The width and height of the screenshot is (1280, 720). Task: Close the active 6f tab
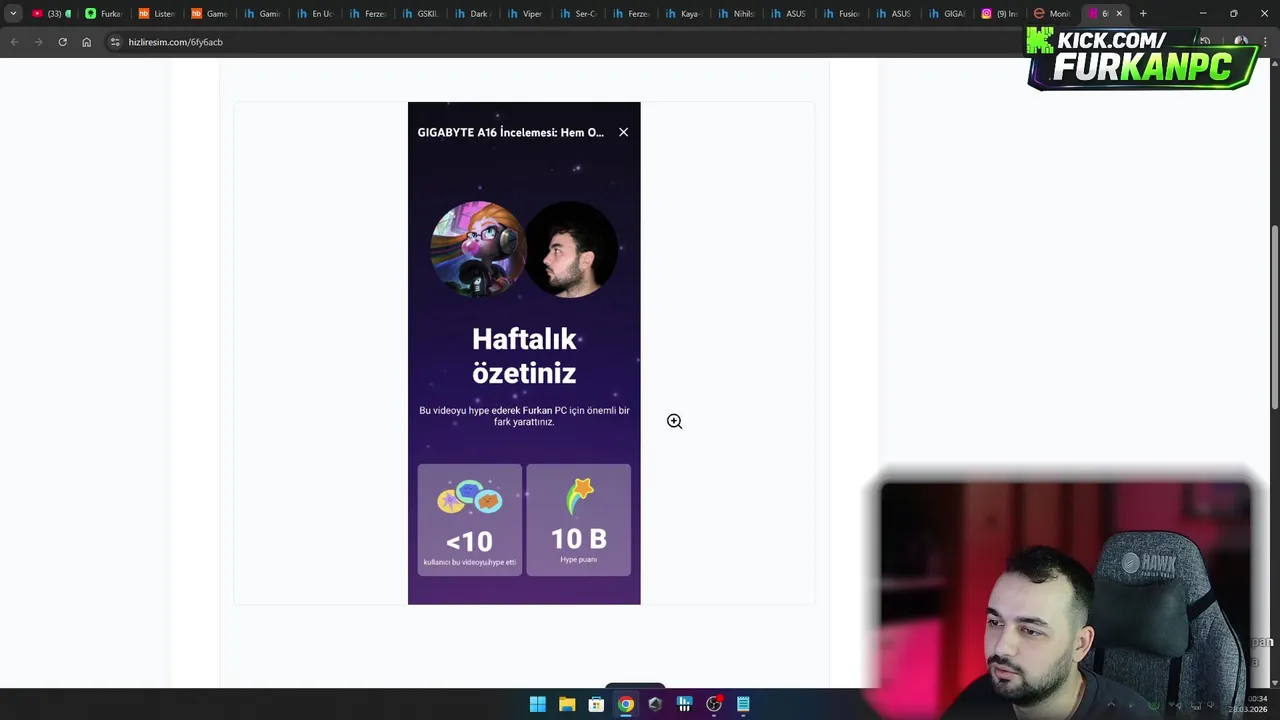point(1119,14)
